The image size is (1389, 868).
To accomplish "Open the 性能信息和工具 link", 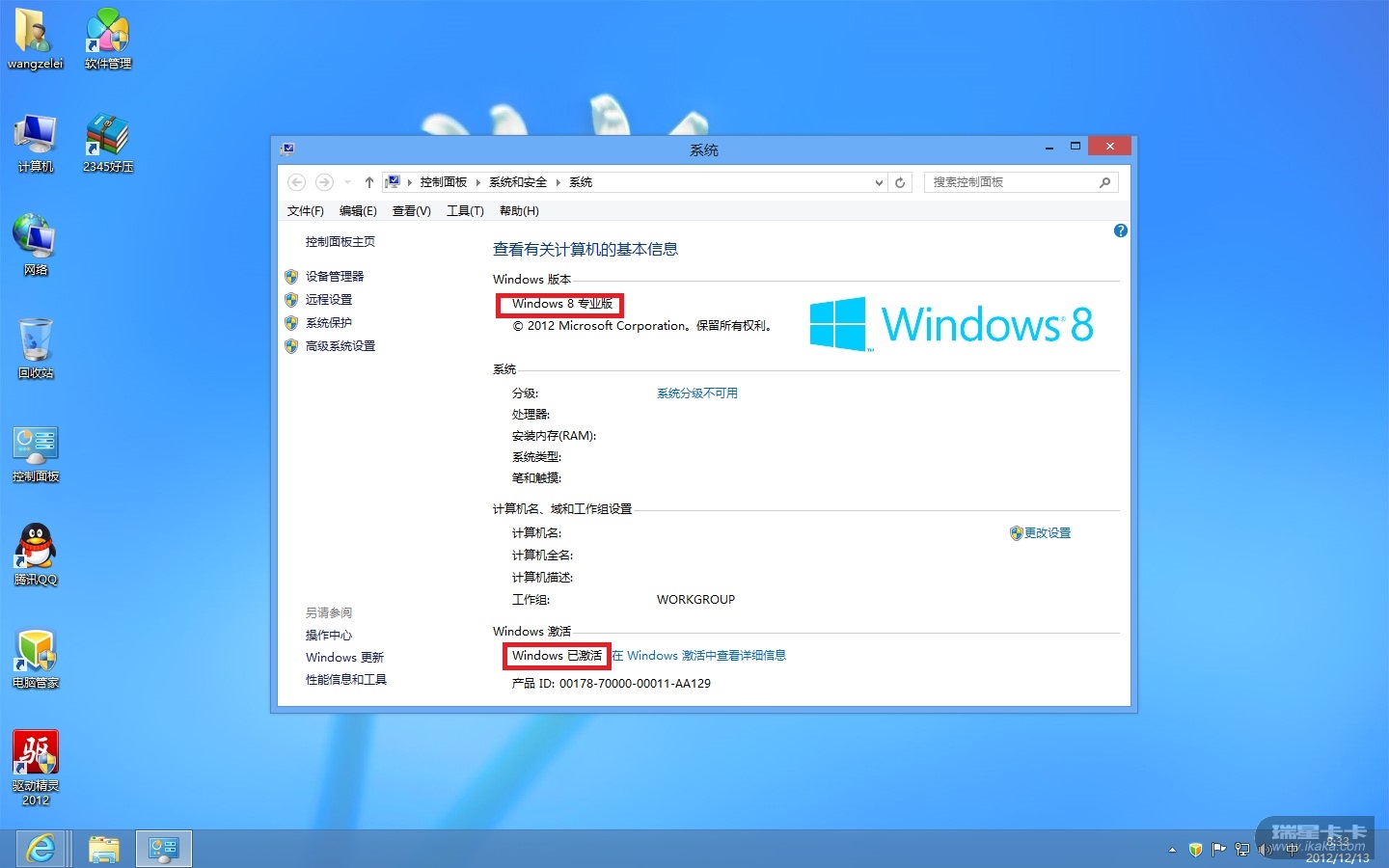I will [346, 680].
